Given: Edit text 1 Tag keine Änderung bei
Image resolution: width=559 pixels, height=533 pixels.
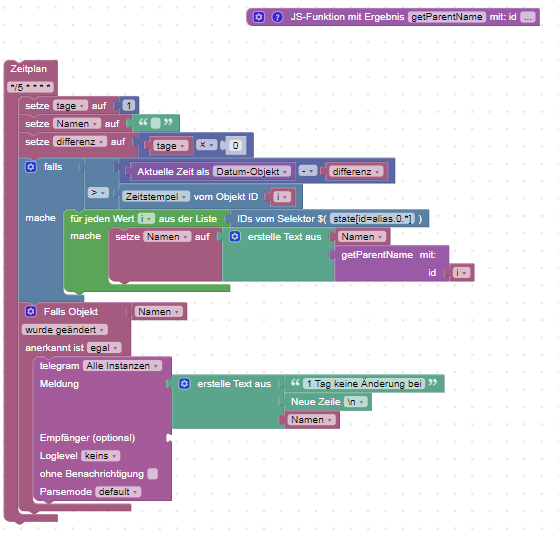Looking at the screenshot, I should coord(364,384).
